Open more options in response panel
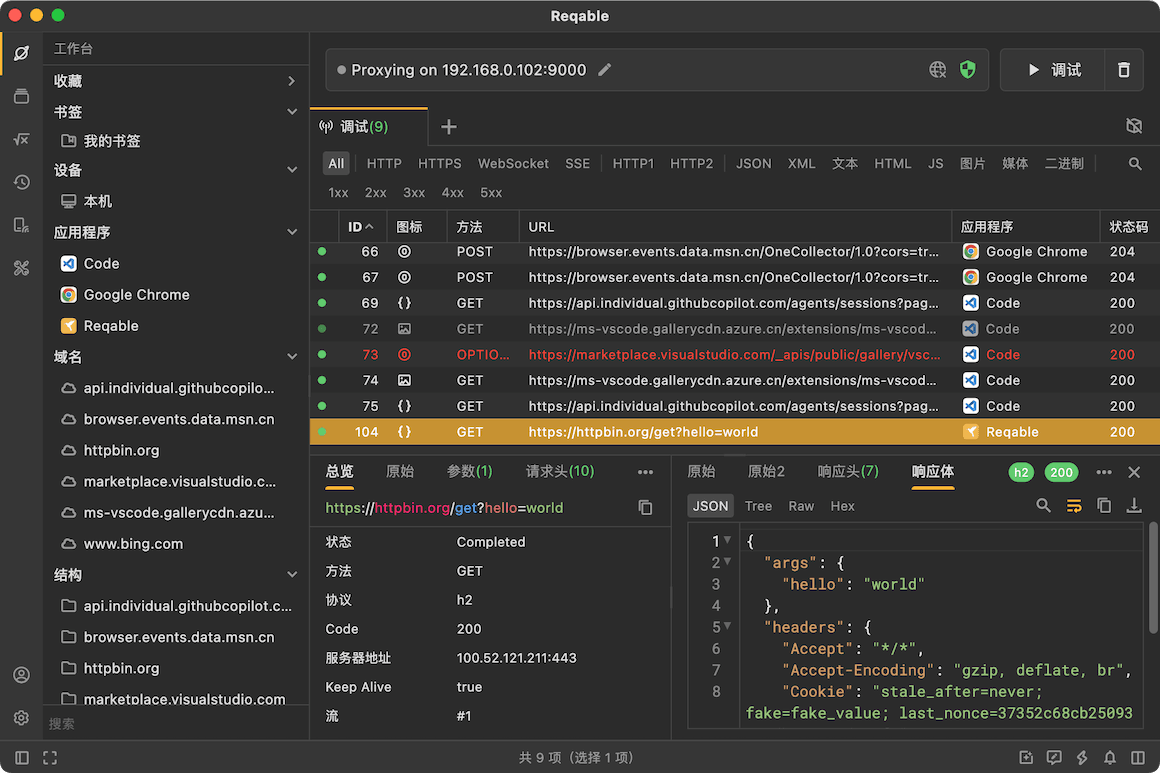The image size is (1160, 773). 1104,472
